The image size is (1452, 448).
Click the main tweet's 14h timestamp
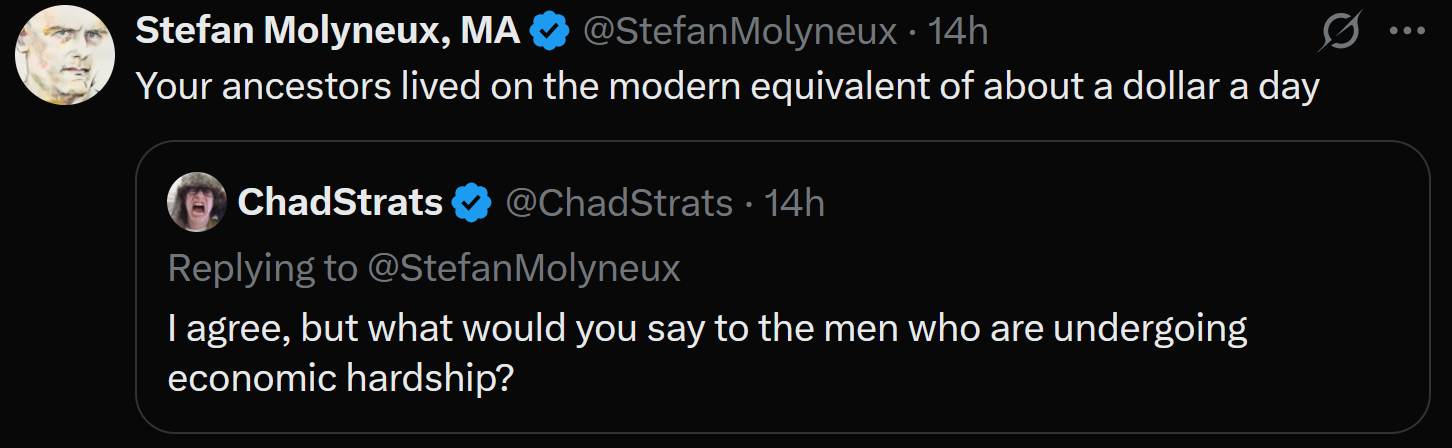(x=957, y=33)
